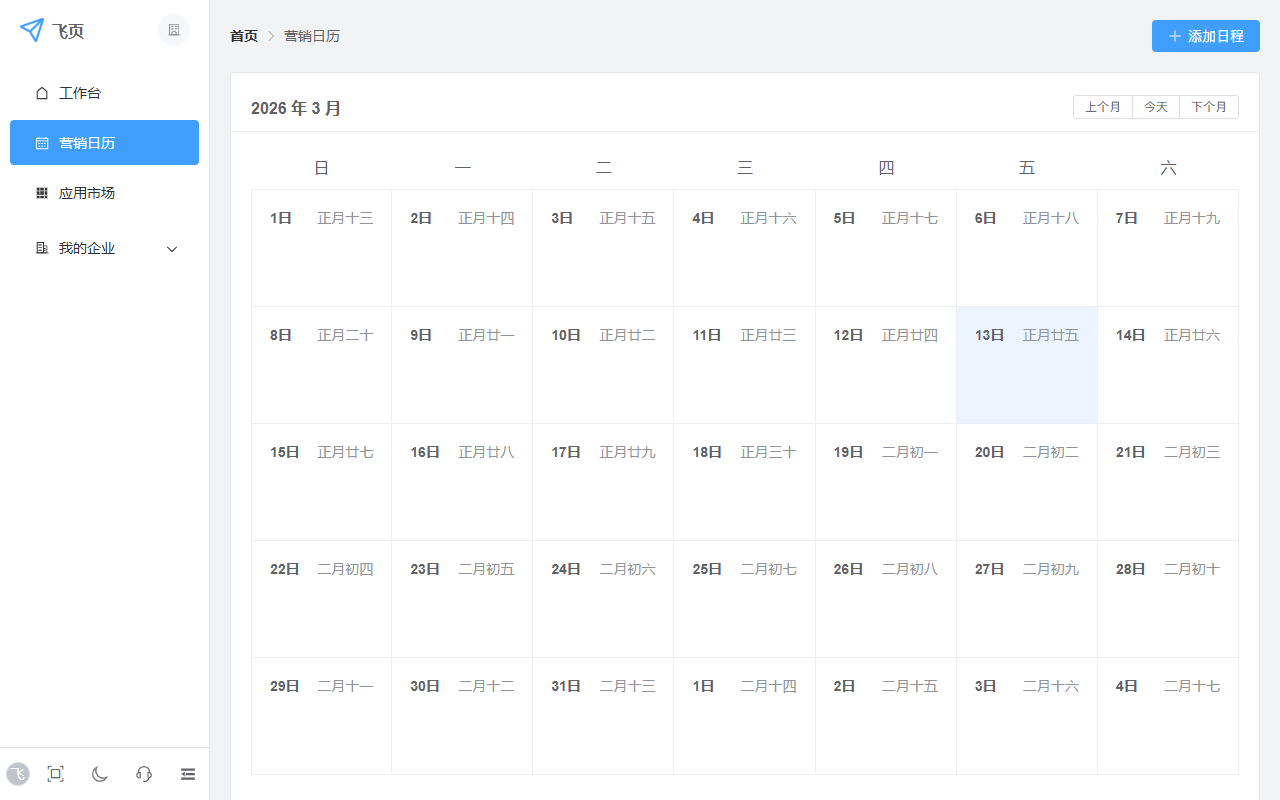1280x800 pixels.
Task: Click the 1日 正月十三 calendar cell
Action: [x=321, y=248]
